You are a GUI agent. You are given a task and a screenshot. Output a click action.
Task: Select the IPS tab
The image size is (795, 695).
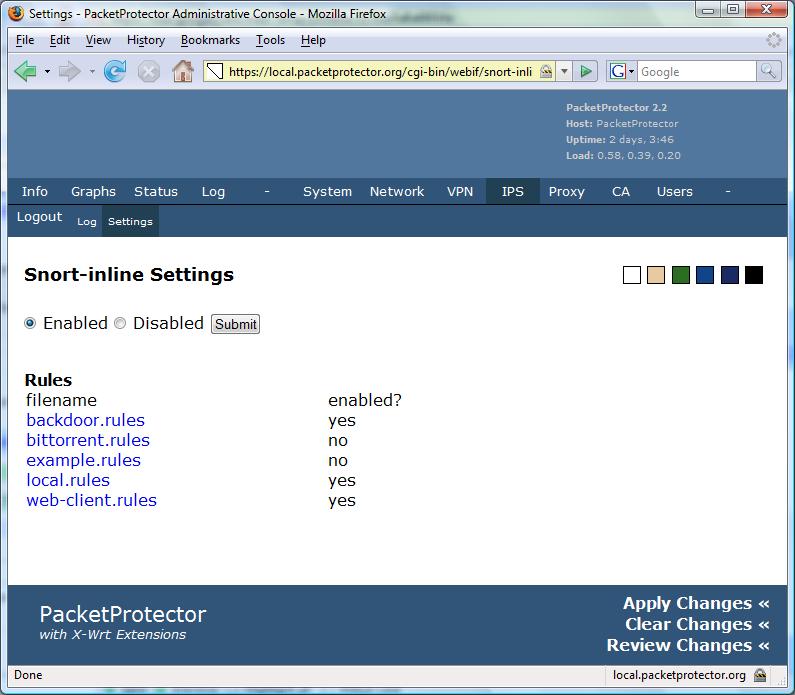(x=513, y=191)
